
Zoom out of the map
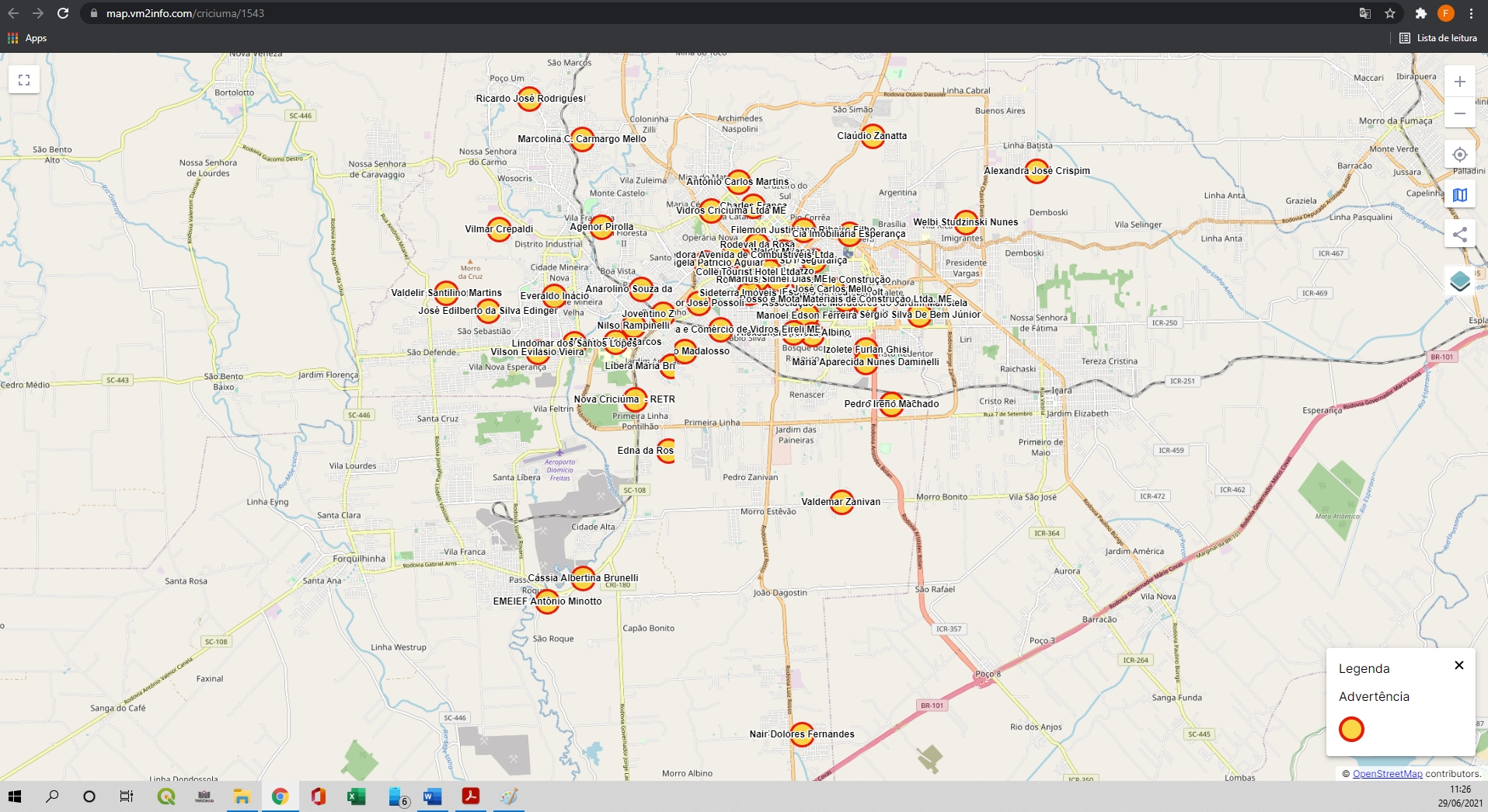pos(1459,113)
